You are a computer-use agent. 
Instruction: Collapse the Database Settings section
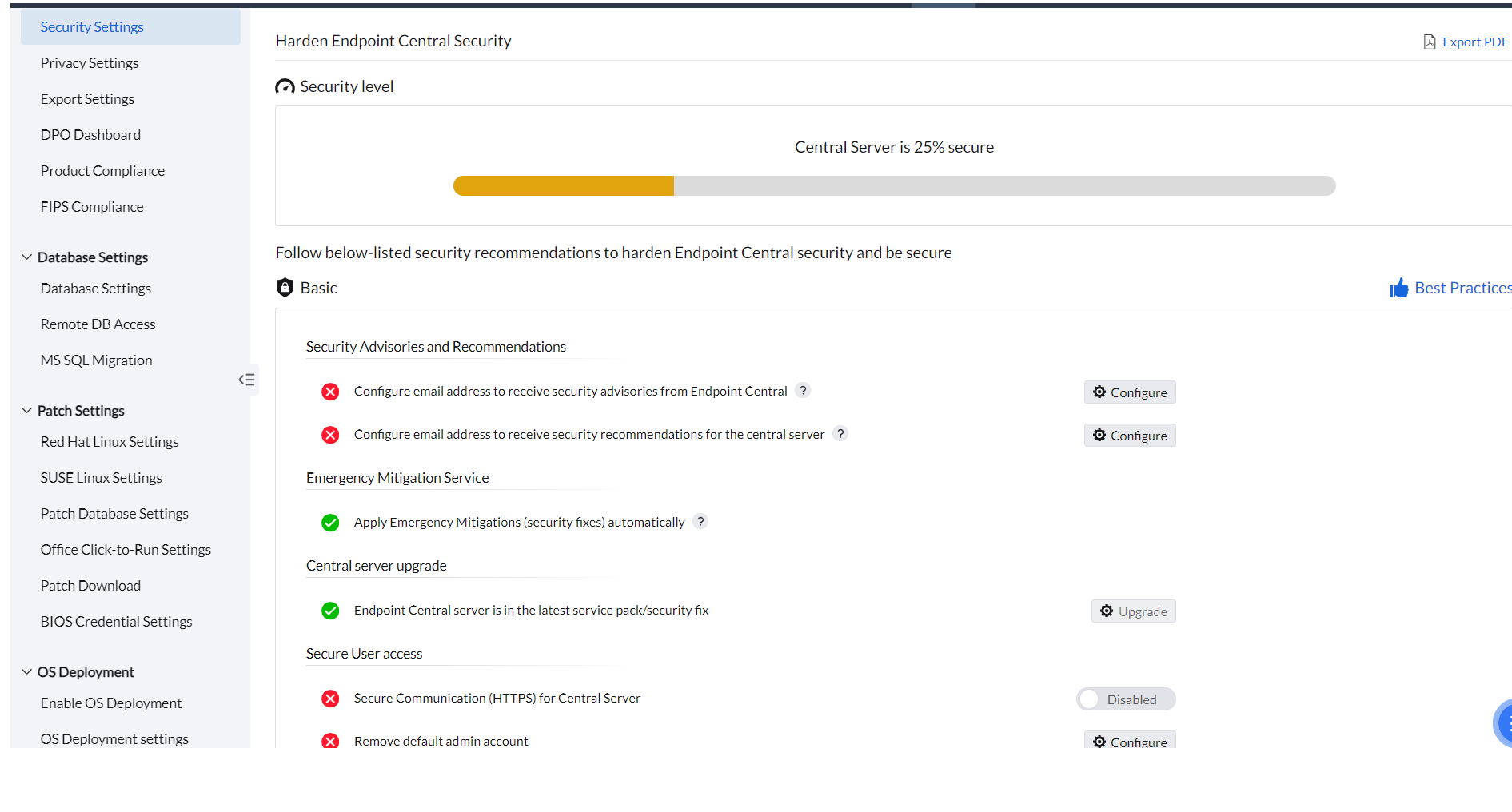tap(26, 257)
